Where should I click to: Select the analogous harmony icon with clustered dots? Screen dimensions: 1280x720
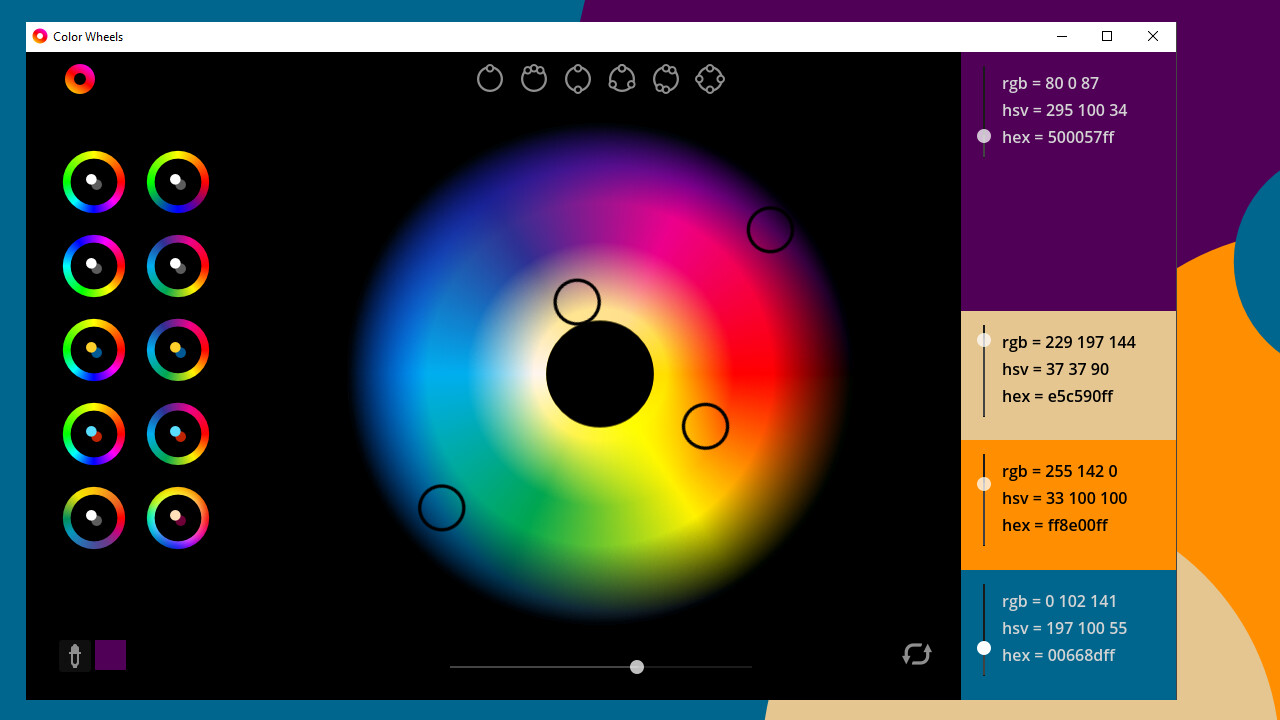[x=533, y=78]
